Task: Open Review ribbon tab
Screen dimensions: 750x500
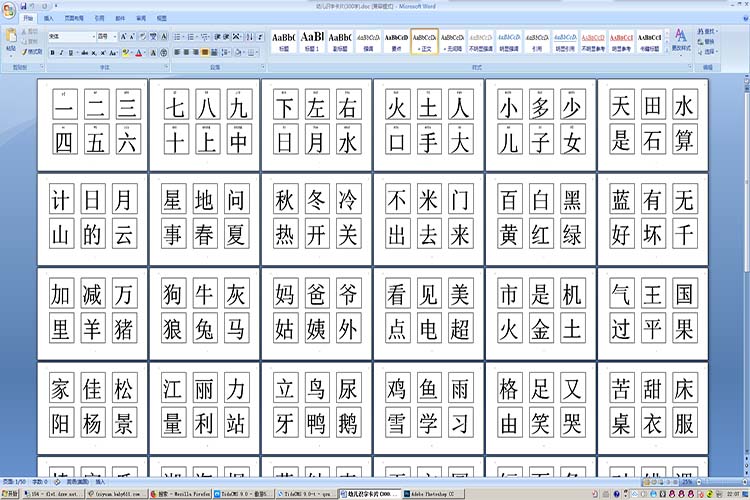Action: click(x=141, y=18)
